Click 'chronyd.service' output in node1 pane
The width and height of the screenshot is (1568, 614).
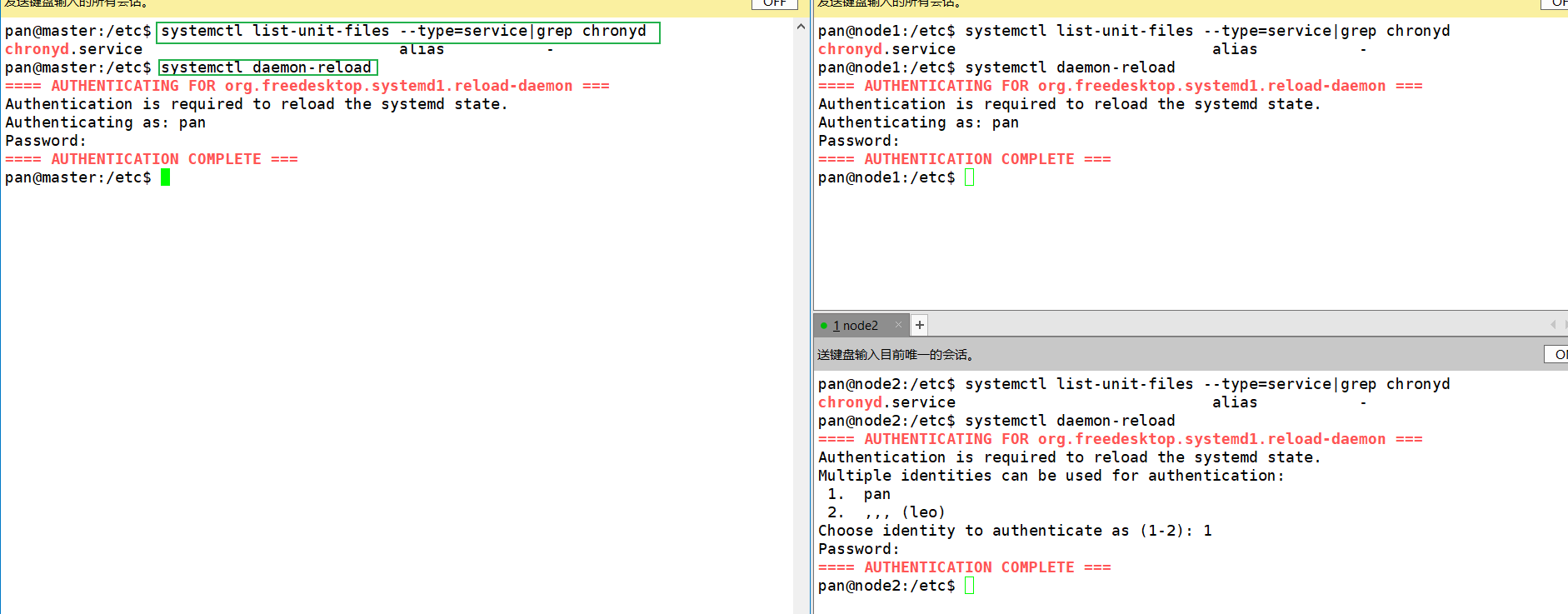[x=887, y=49]
